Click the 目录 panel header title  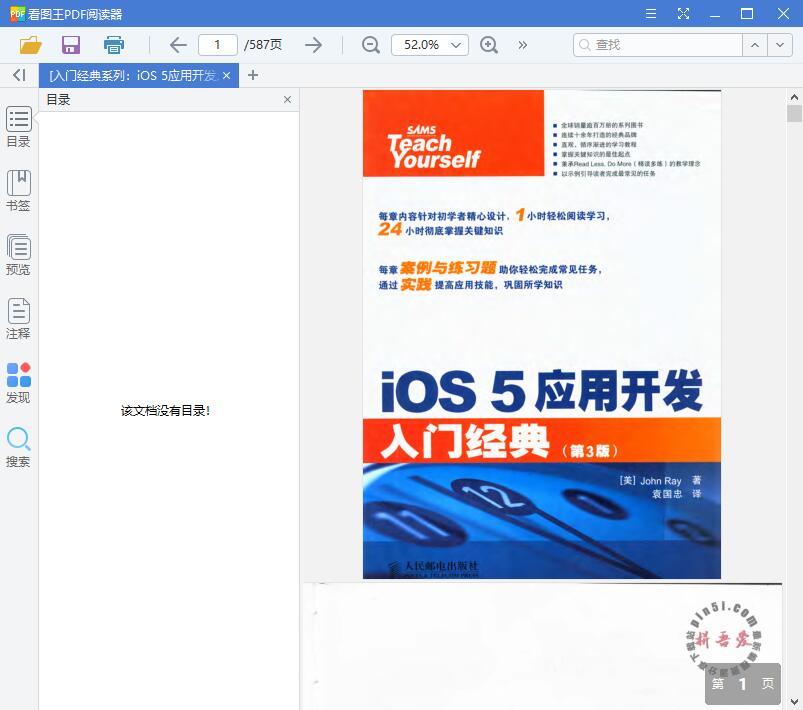coord(58,99)
